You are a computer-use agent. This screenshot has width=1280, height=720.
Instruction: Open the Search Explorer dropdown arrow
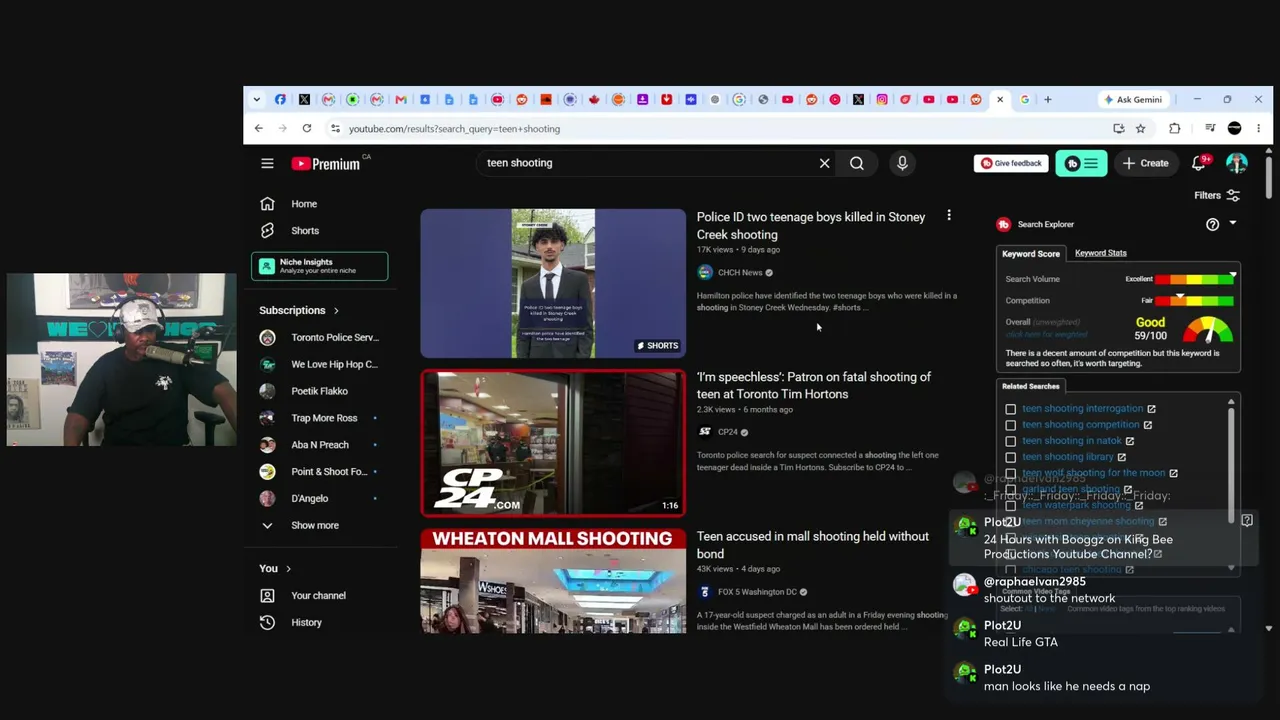click(1232, 223)
